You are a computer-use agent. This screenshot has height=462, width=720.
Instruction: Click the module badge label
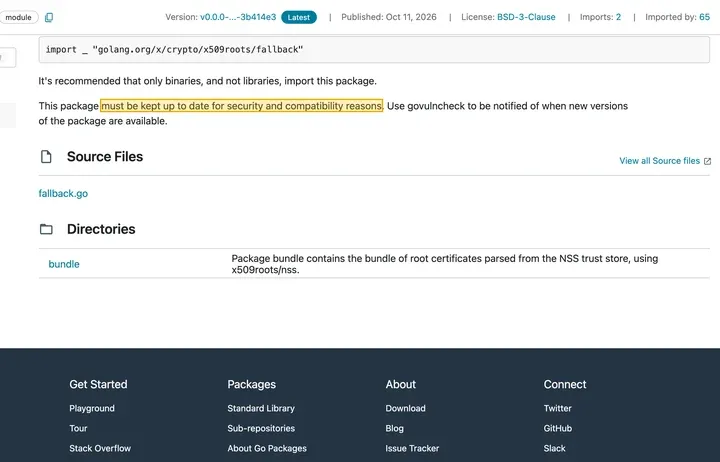coord(18,17)
